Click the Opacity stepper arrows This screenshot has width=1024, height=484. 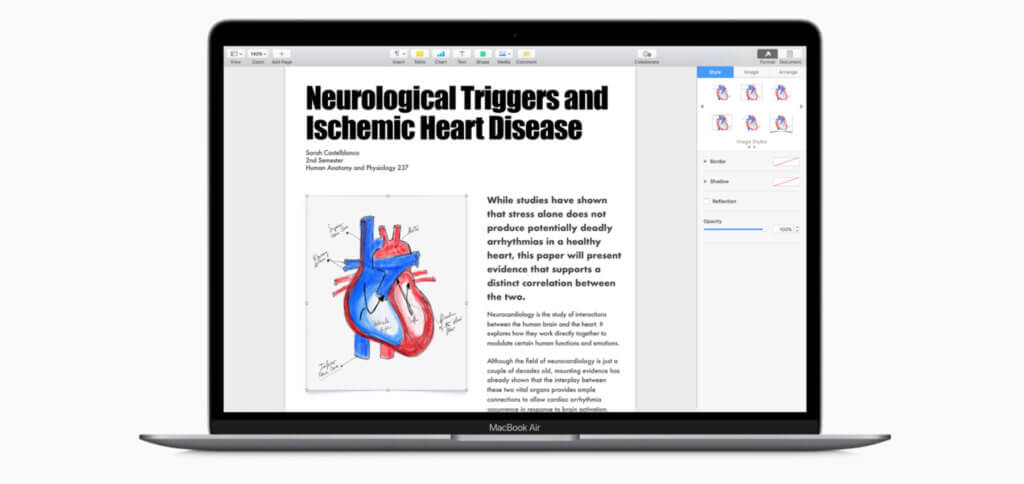click(797, 229)
